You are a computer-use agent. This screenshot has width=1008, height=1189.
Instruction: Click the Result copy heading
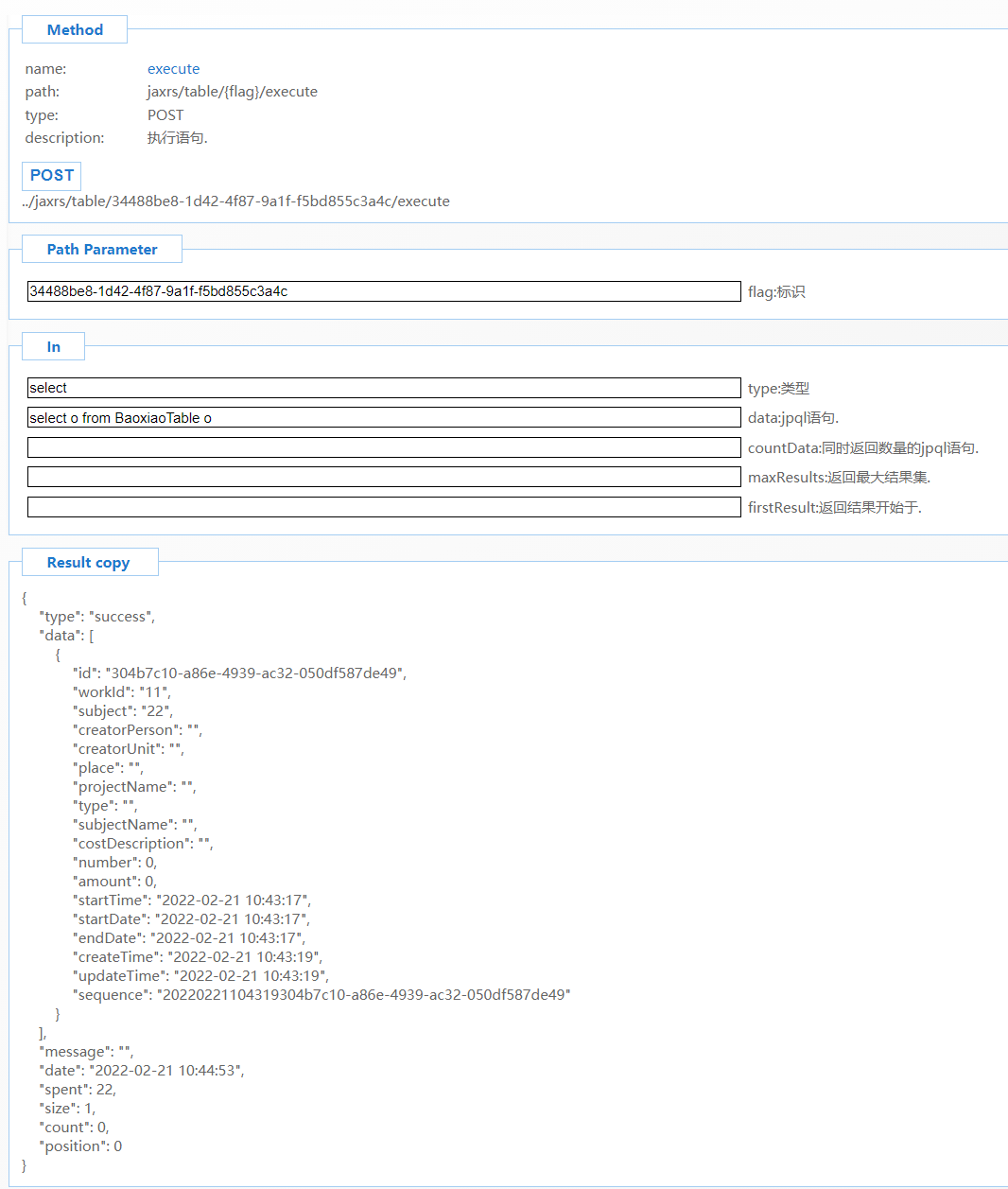click(88, 563)
